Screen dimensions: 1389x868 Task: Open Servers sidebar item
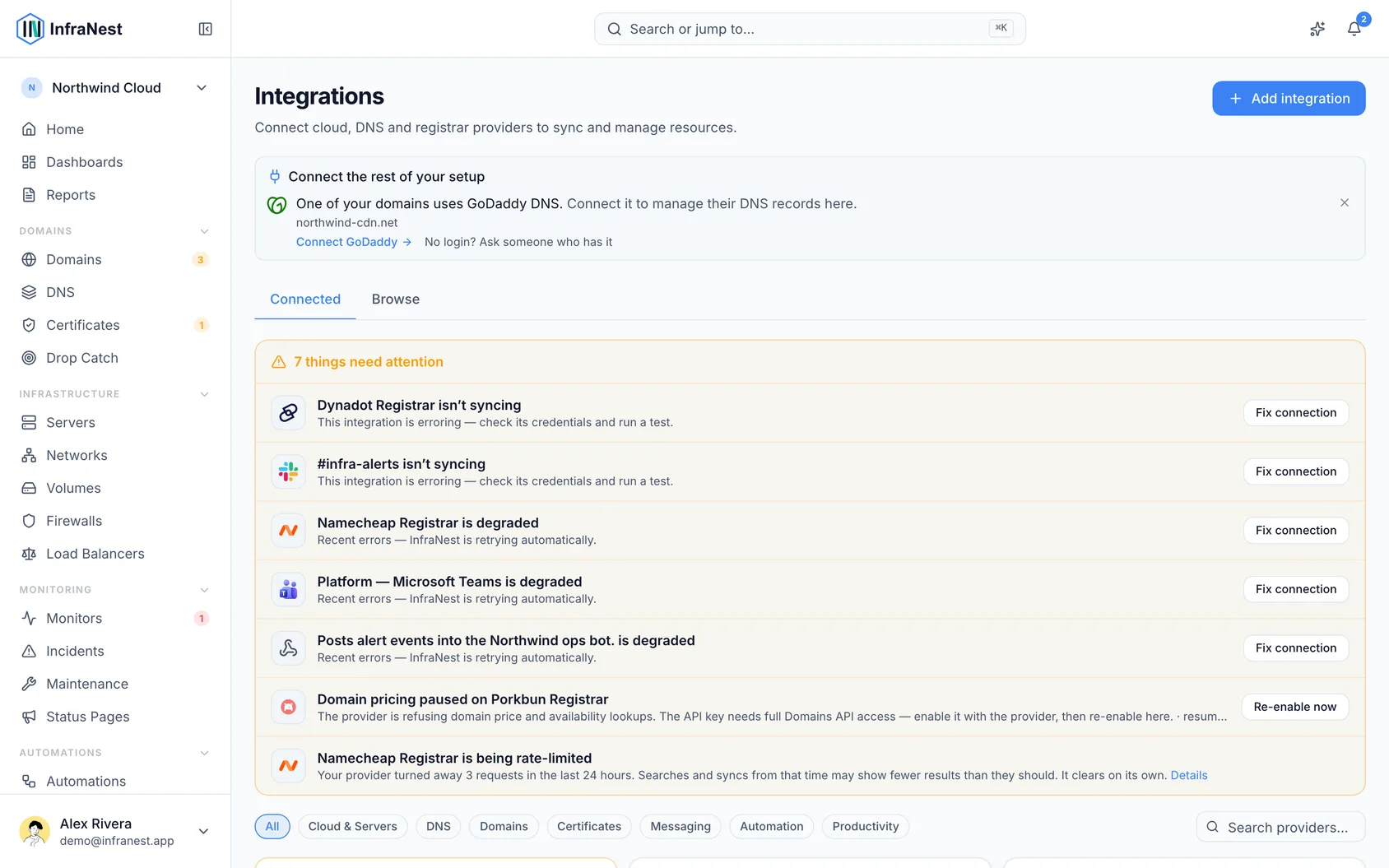pyautogui.click(x=115, y=422)
